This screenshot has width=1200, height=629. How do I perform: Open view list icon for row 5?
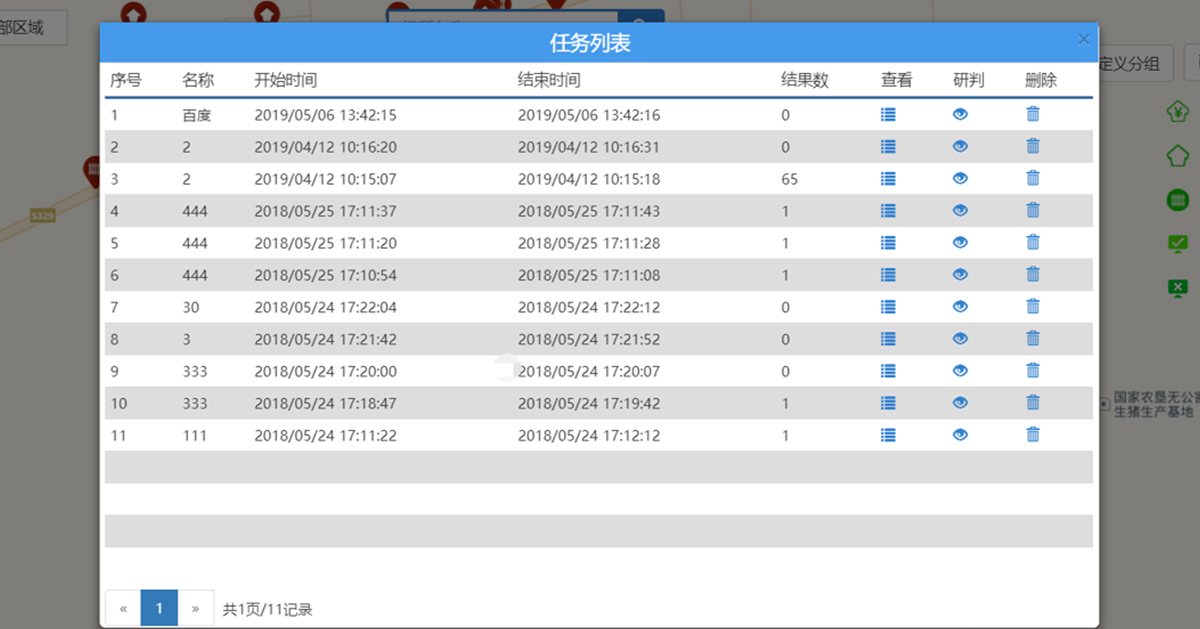[x=888, y=242]
